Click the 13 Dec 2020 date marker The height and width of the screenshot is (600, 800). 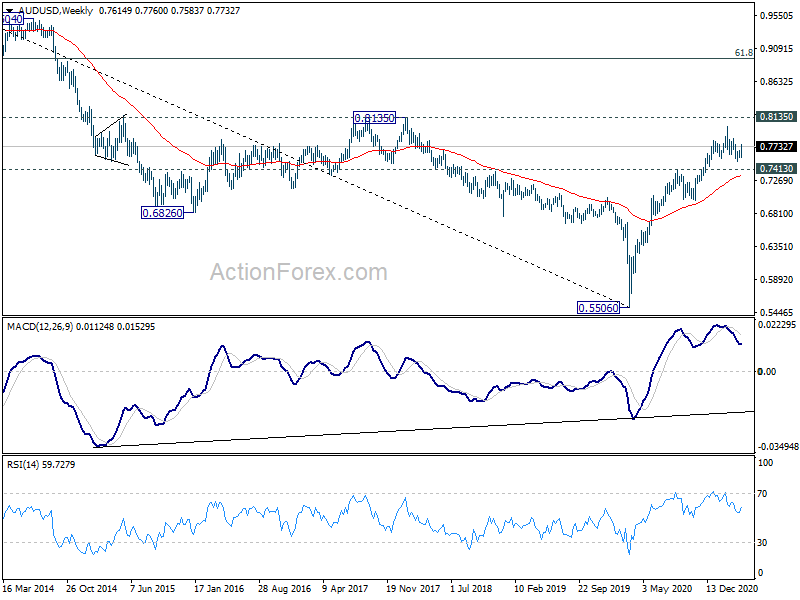click(x=732, y=588)
